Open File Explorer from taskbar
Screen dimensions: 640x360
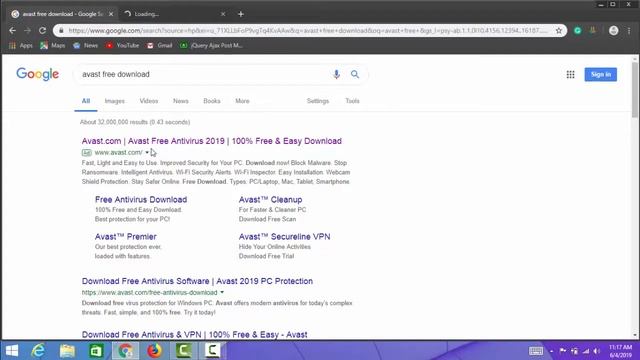point(67,351)
